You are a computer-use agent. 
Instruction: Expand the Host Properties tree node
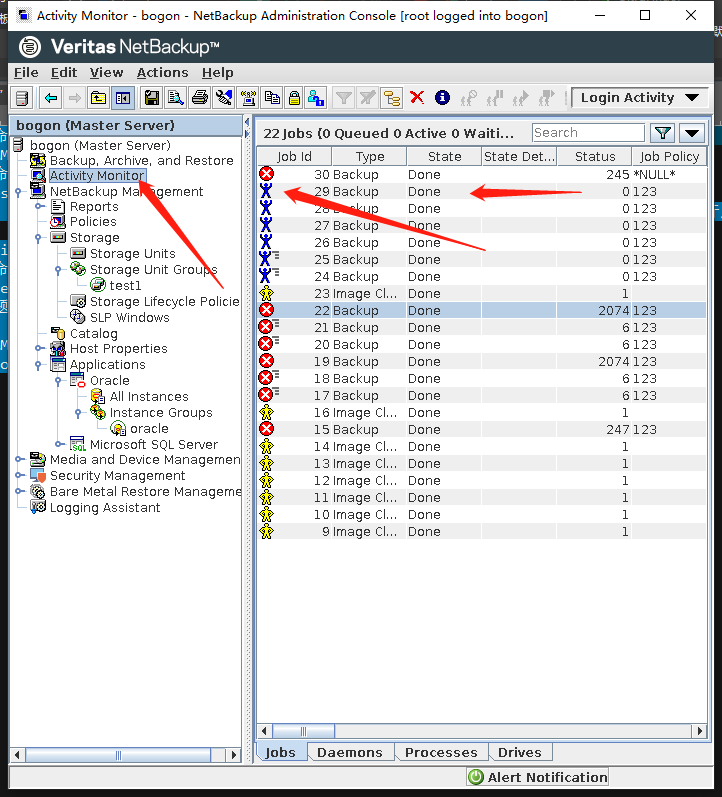click(x=39, y=348)
